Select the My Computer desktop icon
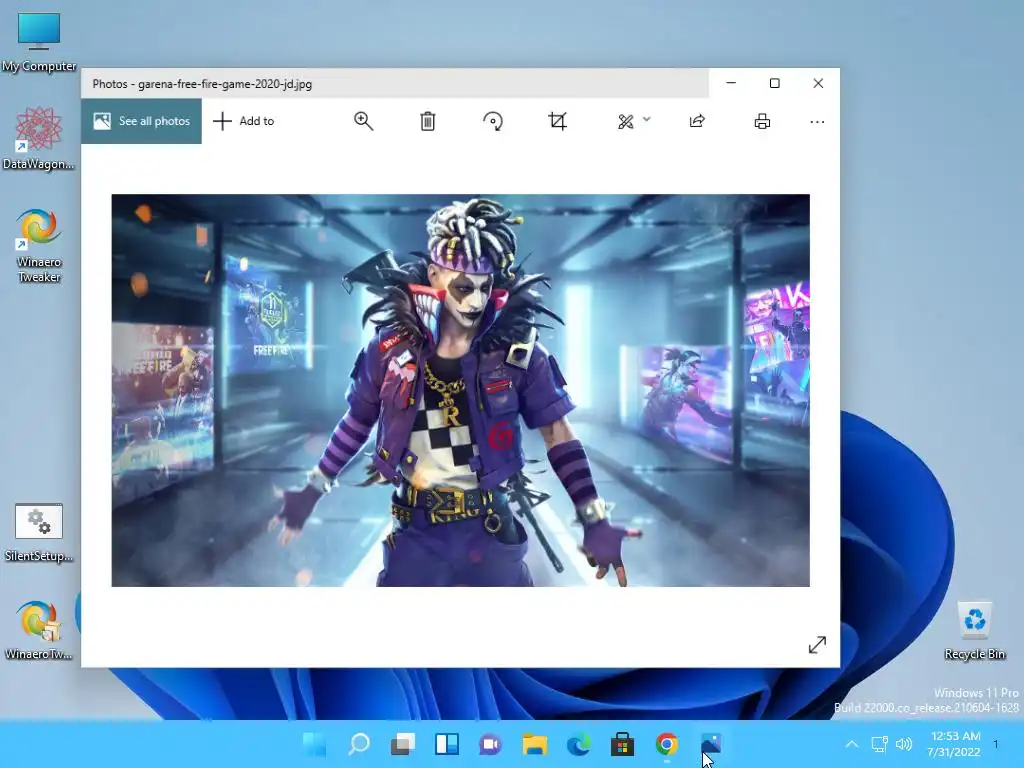 pyautogui.click(x=39, y=42)
